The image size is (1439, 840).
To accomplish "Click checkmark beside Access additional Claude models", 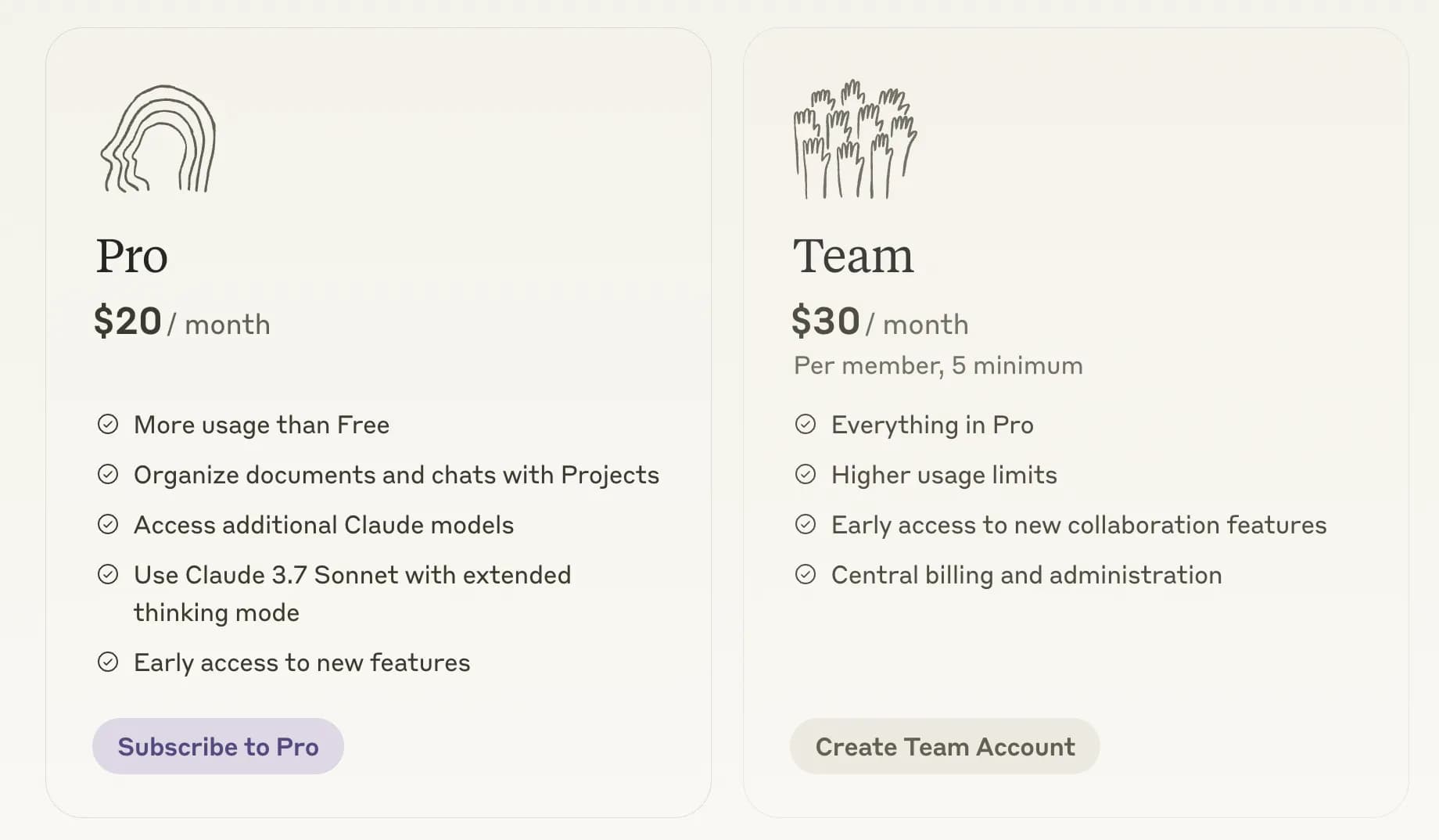I will (108, 524).
